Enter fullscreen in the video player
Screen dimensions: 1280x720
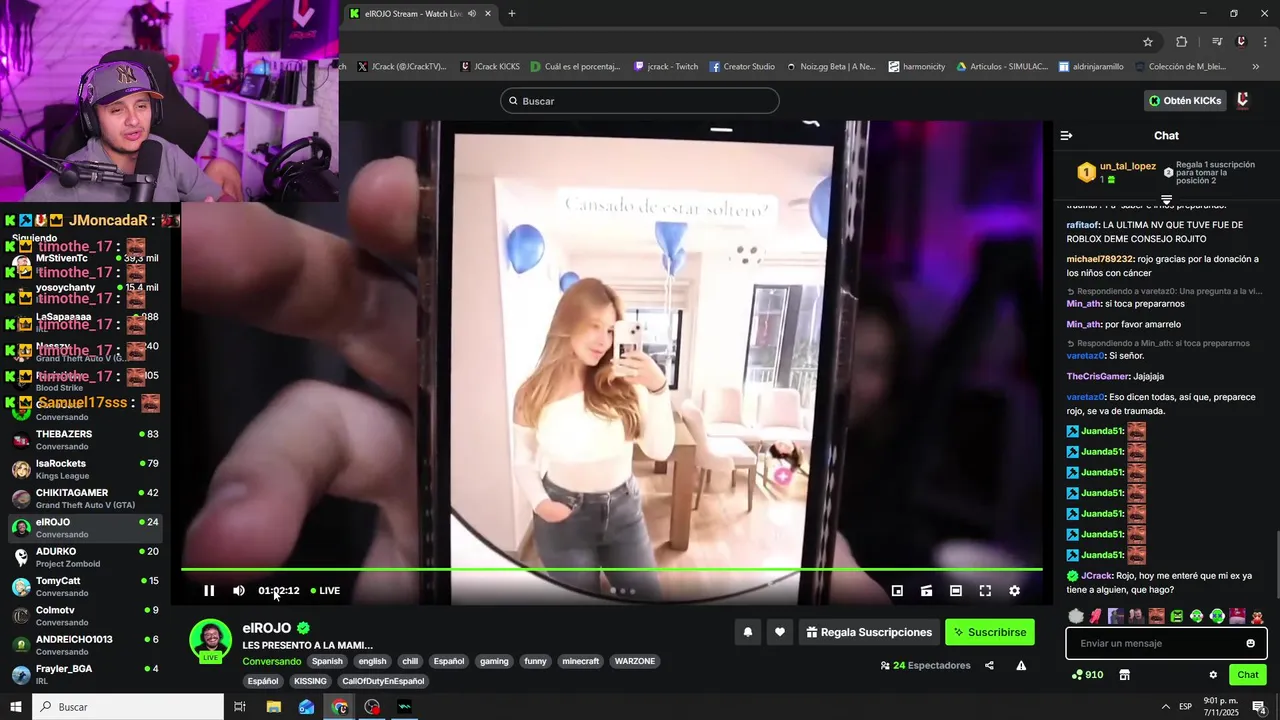click(x=985, y=591)
